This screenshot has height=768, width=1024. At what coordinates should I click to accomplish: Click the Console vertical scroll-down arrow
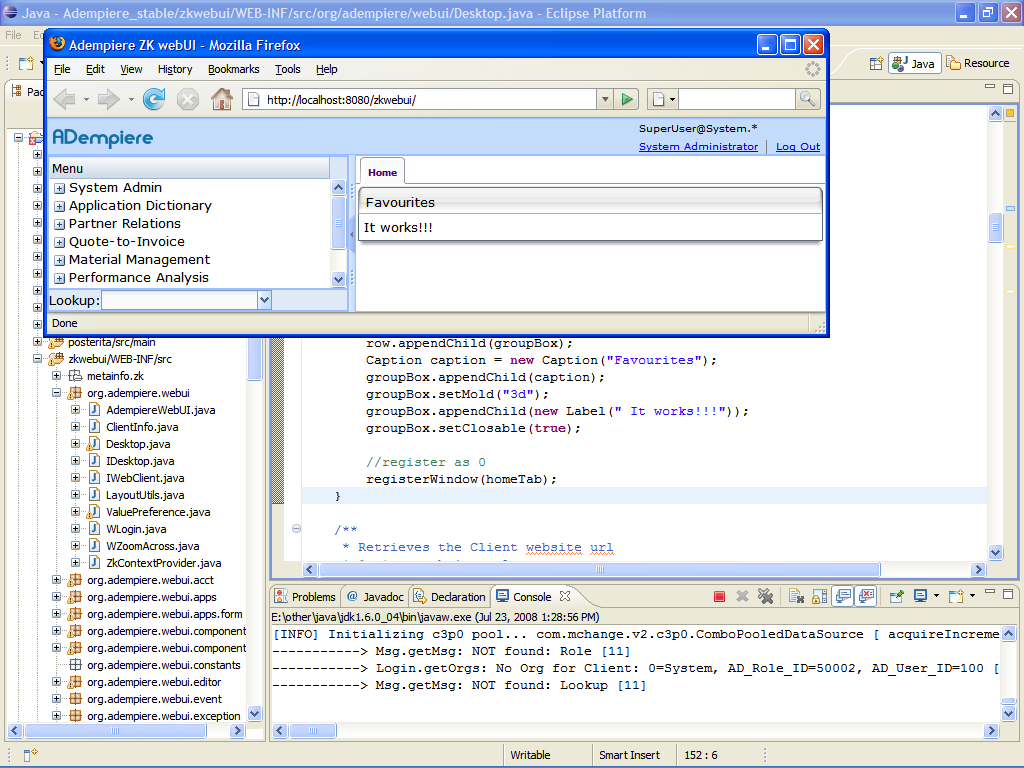click(1008, 713)
